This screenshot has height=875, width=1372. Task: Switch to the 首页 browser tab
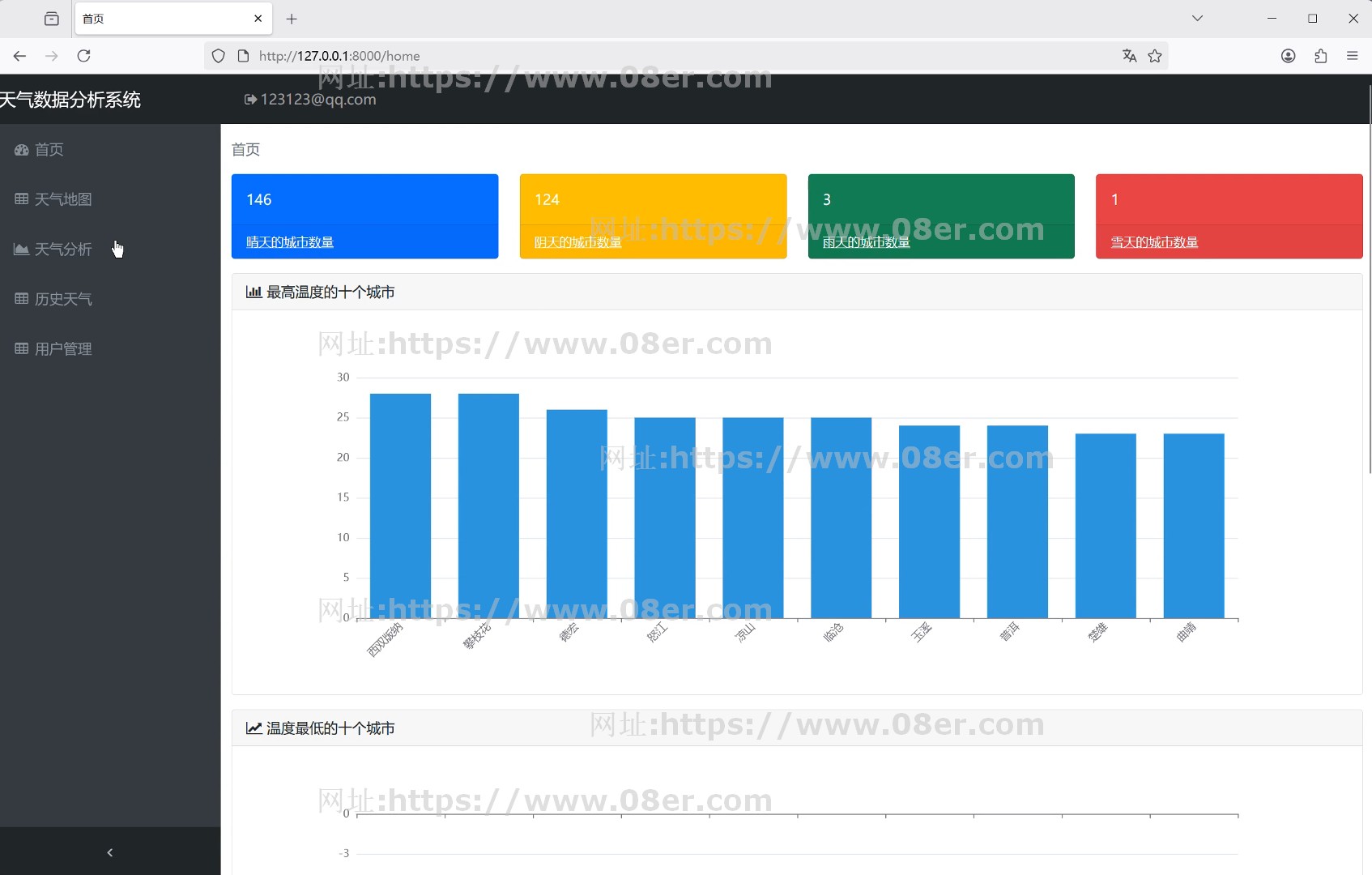121,18
